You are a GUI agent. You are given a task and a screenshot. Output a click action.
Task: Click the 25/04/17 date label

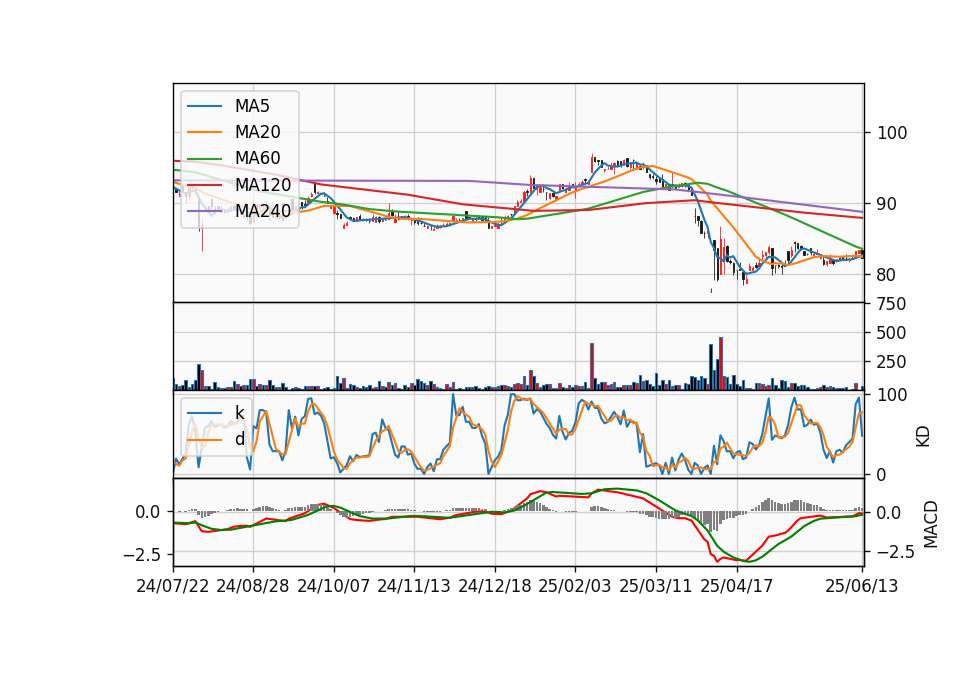(737, 586)
